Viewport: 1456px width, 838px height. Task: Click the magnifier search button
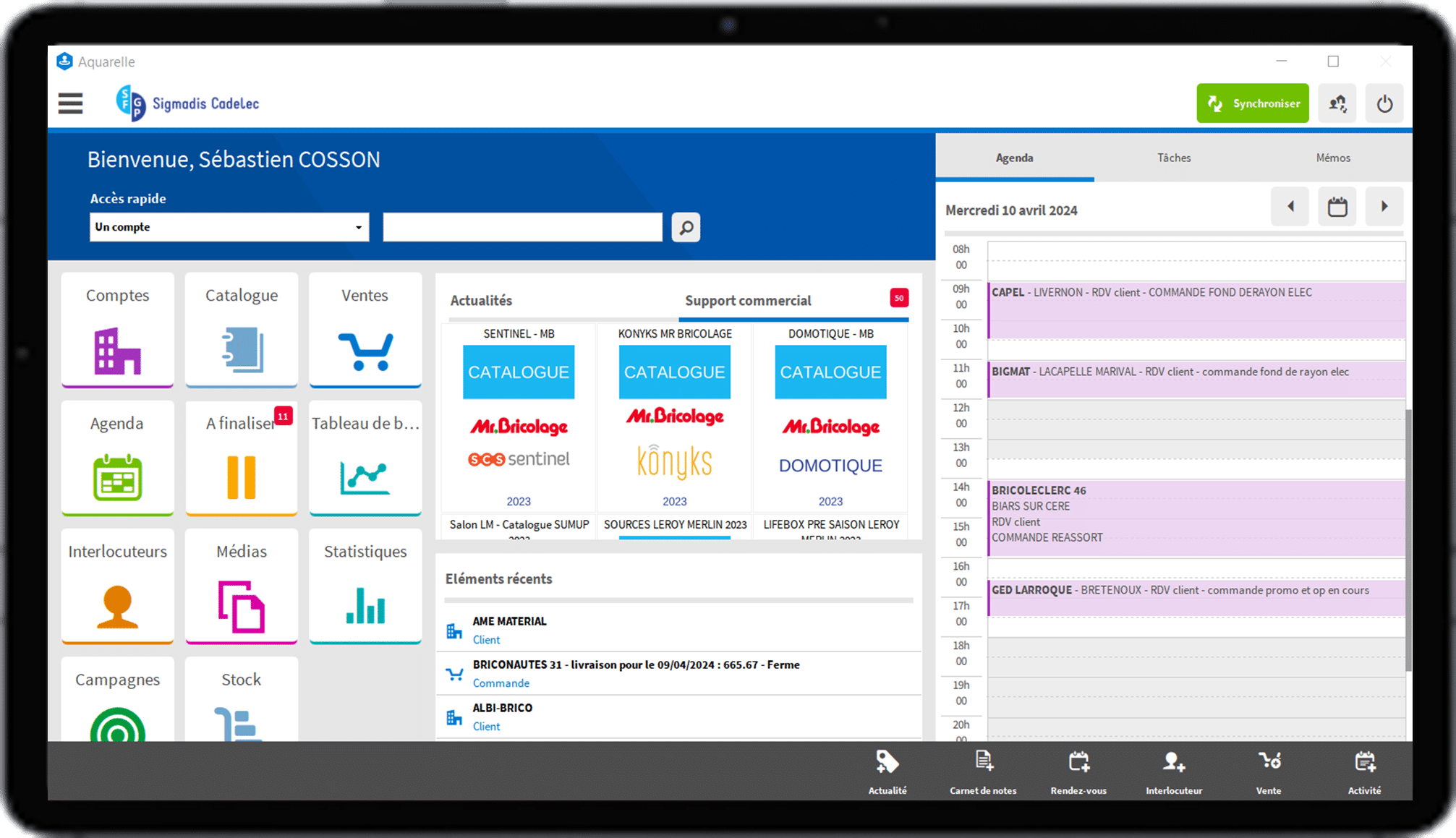[x=686, y=228]
